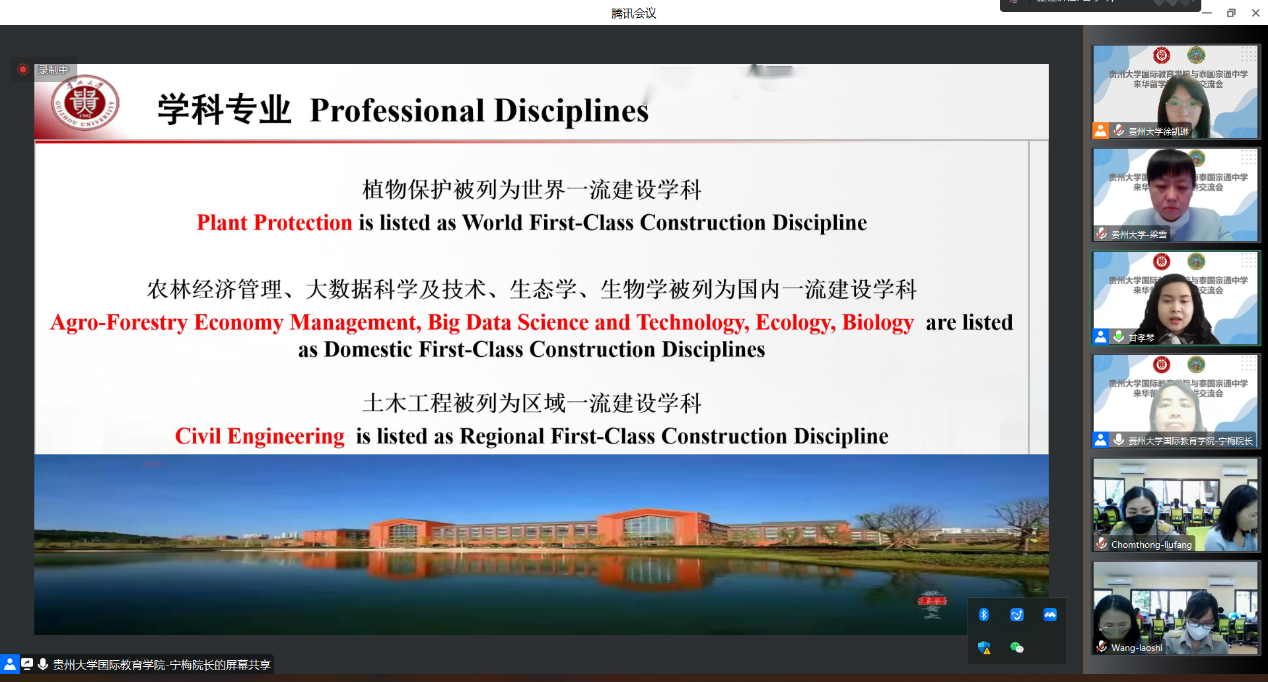This screenshot has height=682, width=1268.
Task: Click the campus building photo on slide
Action: point(541,544)
